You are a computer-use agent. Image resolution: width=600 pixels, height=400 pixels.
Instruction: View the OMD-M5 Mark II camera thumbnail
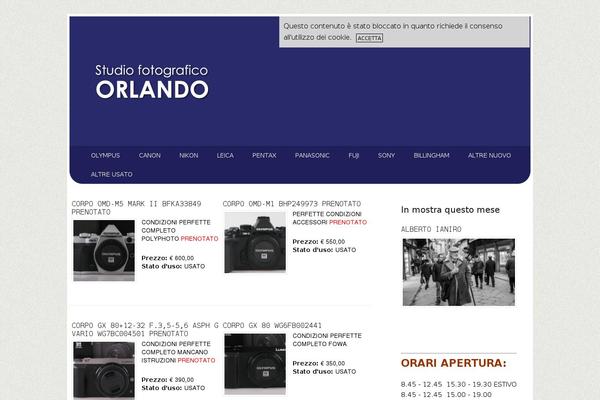pos(104,250)
